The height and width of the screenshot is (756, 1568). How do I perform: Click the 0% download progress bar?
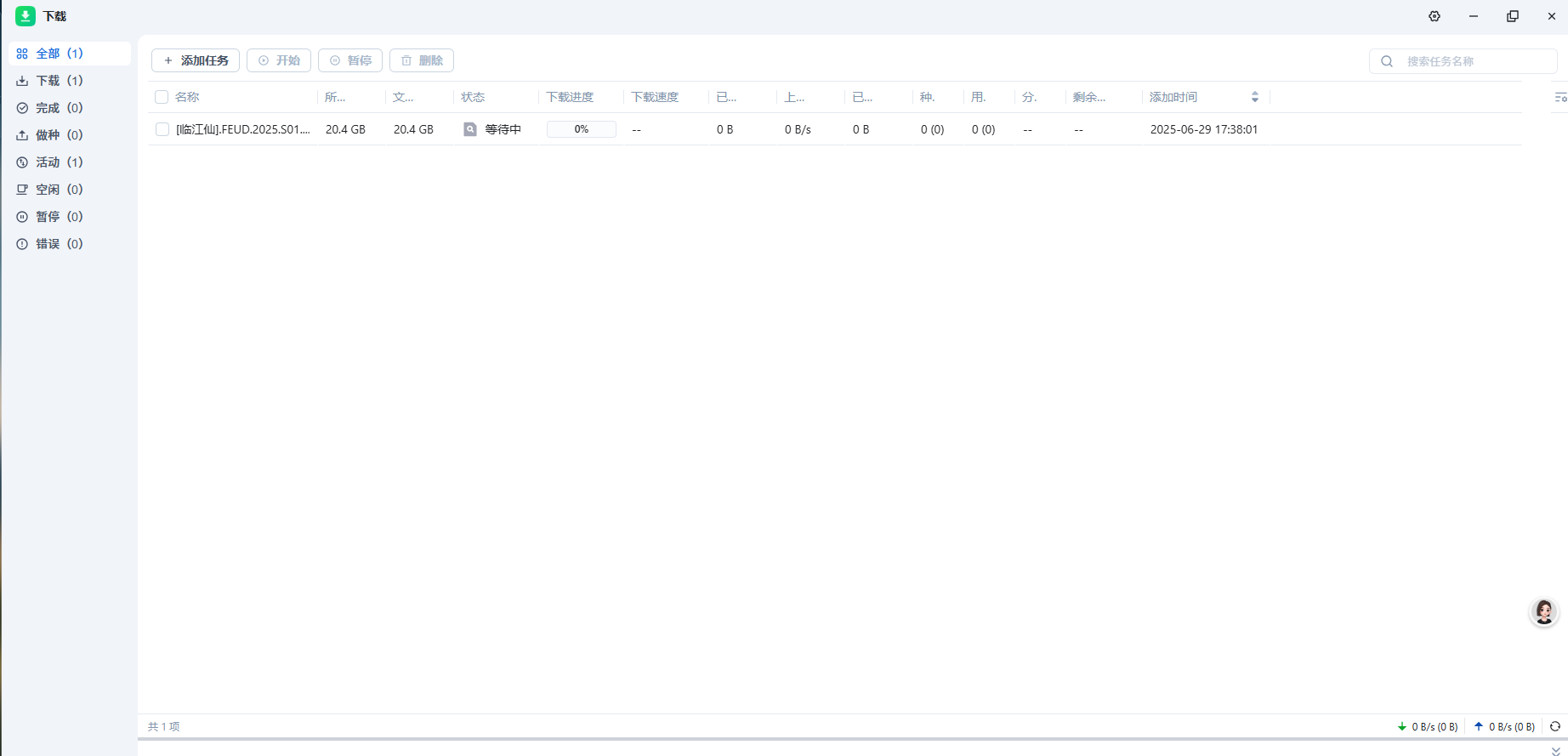(582, 129)
